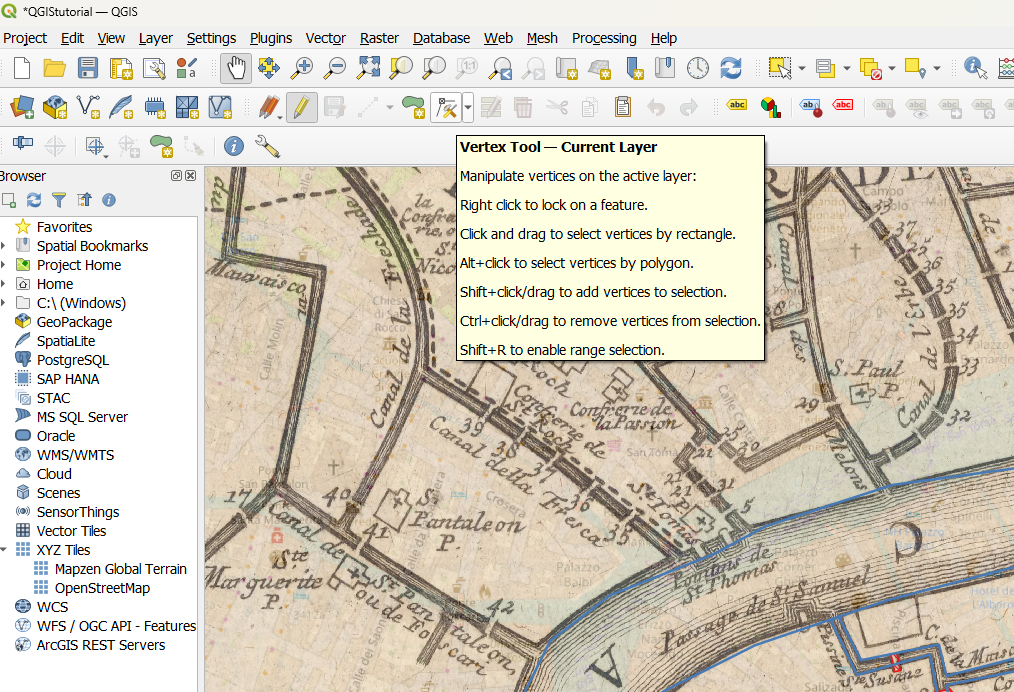Image resolution: width=1014 pixels, height=692 pixels.
Task: Open the blue info help icon in toolbar
Action: (x=233, y=147)
